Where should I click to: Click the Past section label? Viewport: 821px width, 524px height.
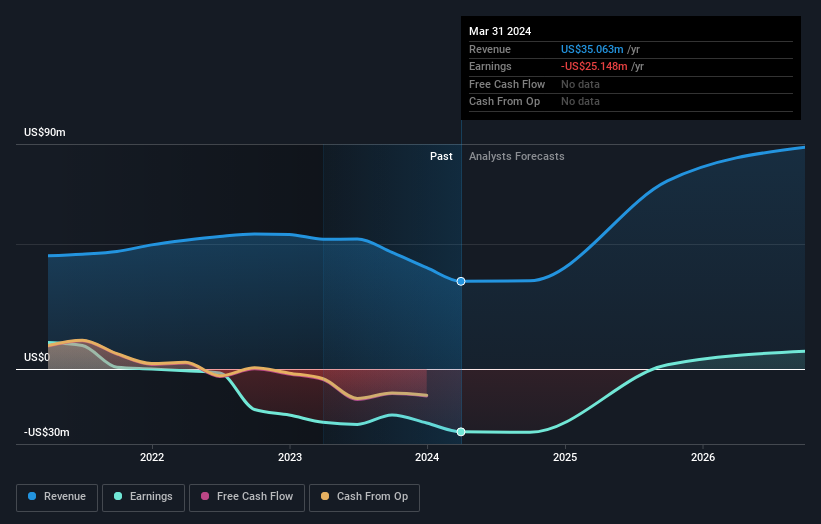(441, 157)
